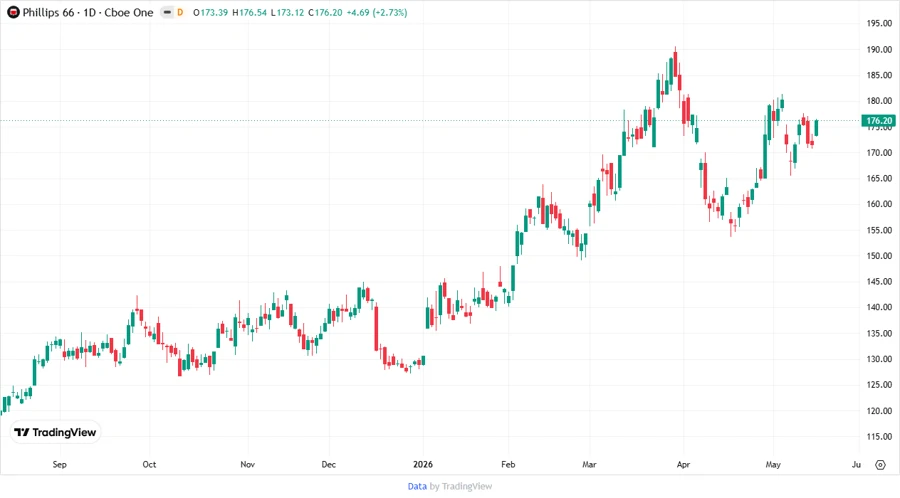Click the TradingView logo badge
This screenshot has width=900, height=498.
click(56, 433)
